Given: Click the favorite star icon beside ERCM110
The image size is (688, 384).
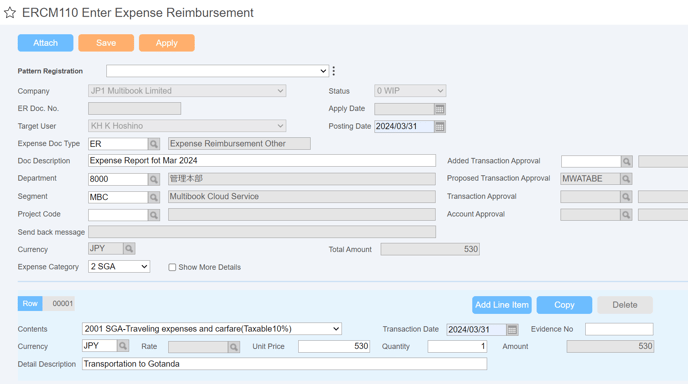Looking at the screenshot, I should [10, 13].
